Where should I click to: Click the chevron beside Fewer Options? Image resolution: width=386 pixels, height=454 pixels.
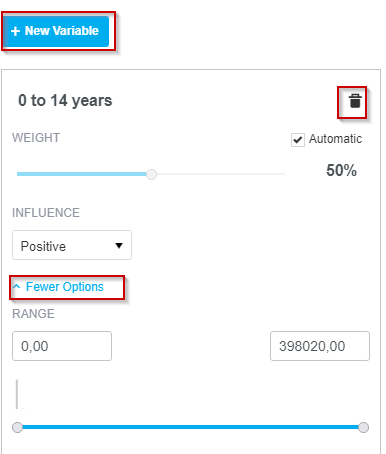coord(17,286)
